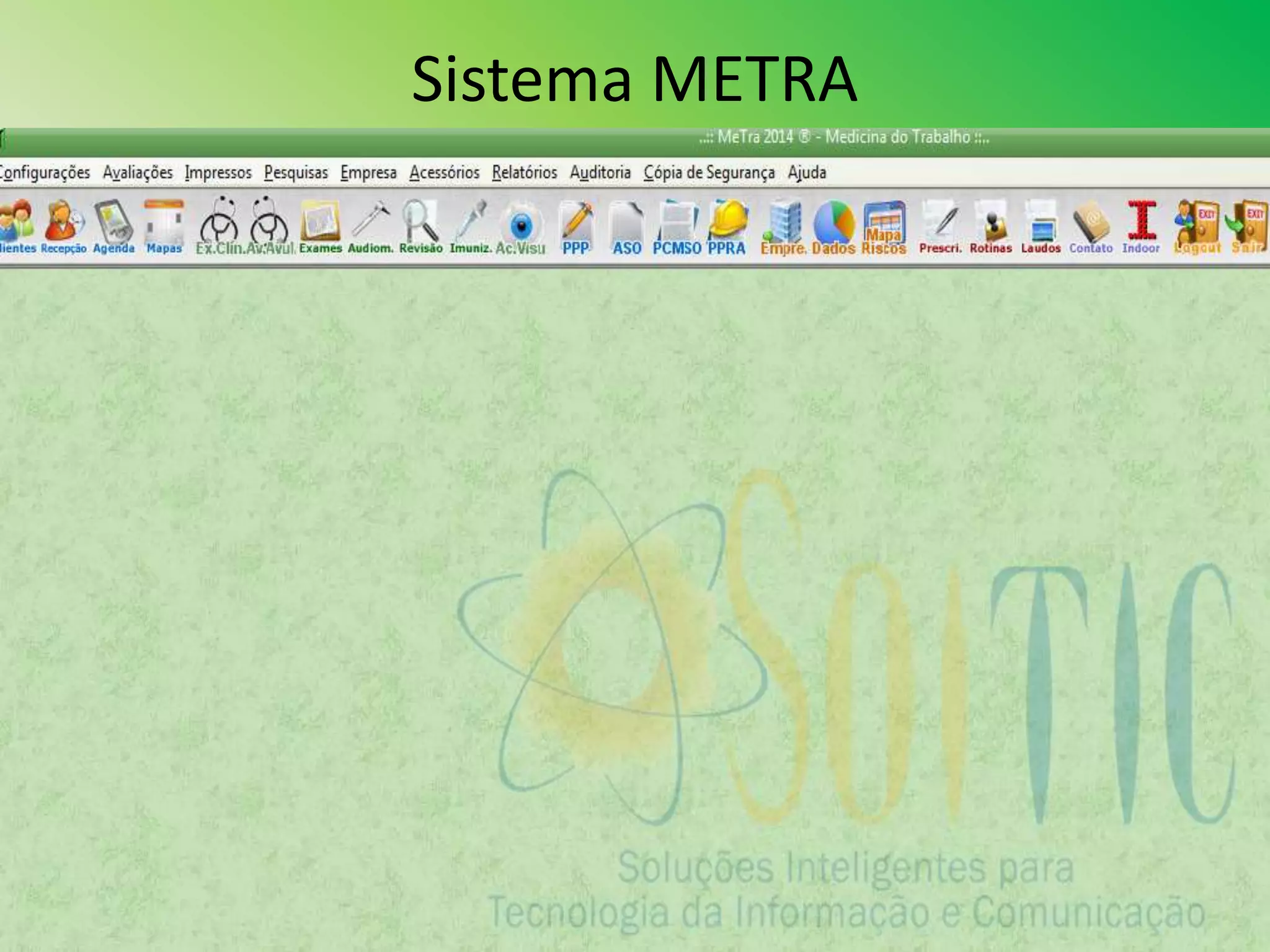Open the Pesquisas menu
This screenshot has height=952, width=1270.
point(296,173)
